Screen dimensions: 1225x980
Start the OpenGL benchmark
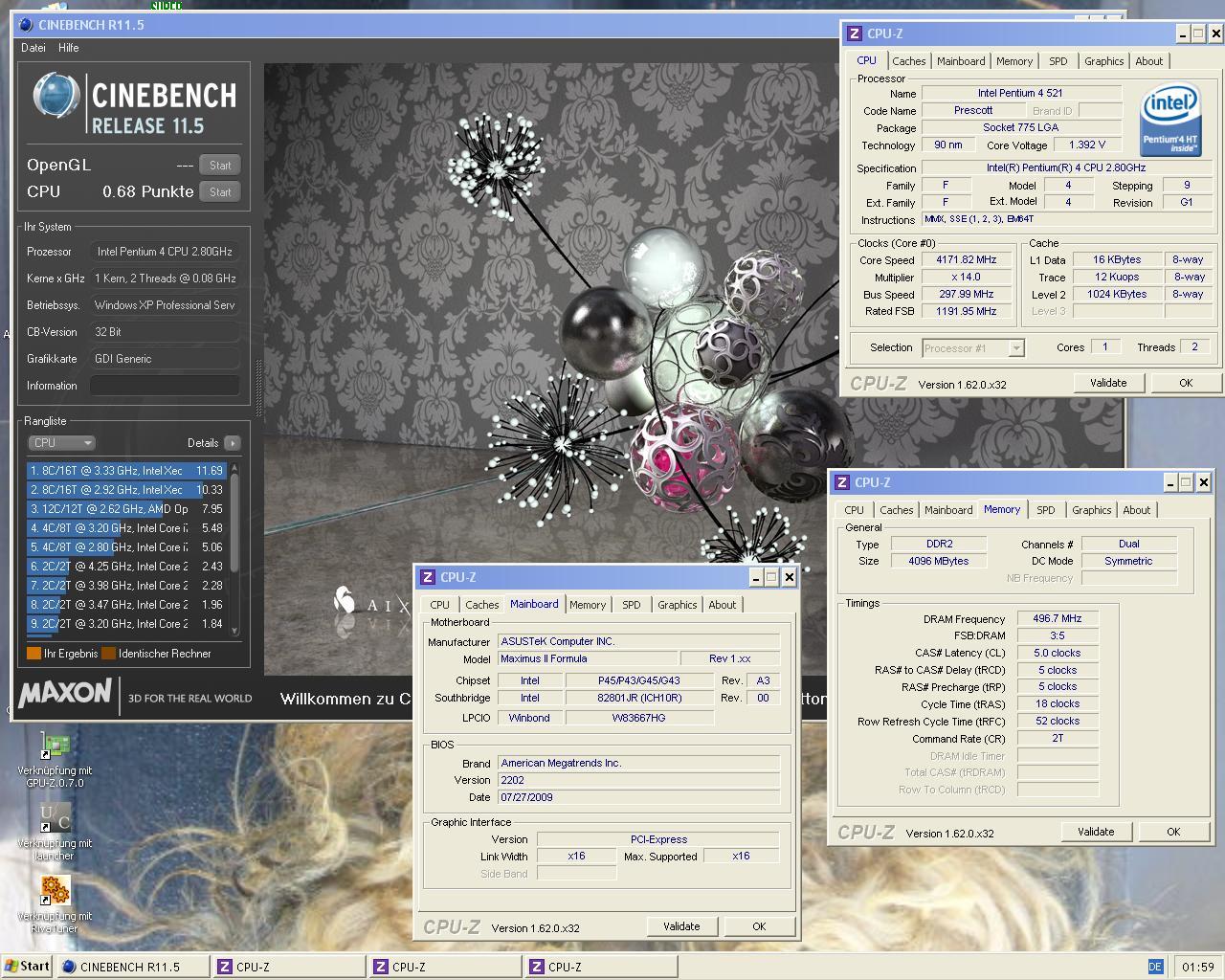click(x=220, y=166)
